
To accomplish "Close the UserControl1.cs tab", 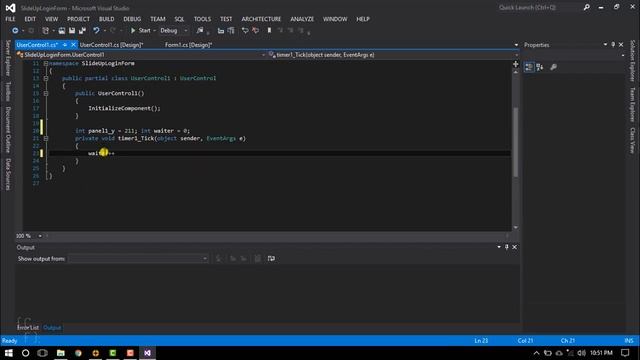I will point(73,45).
